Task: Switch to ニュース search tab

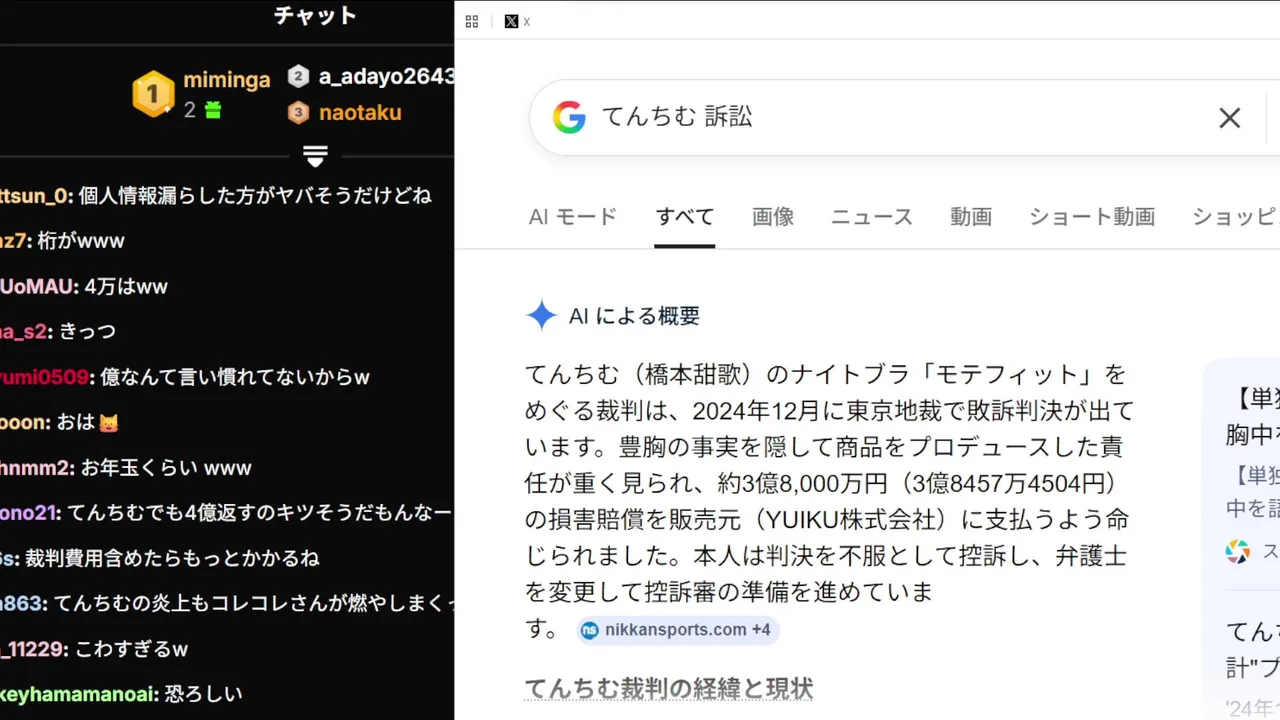Action: click(872, 217)
